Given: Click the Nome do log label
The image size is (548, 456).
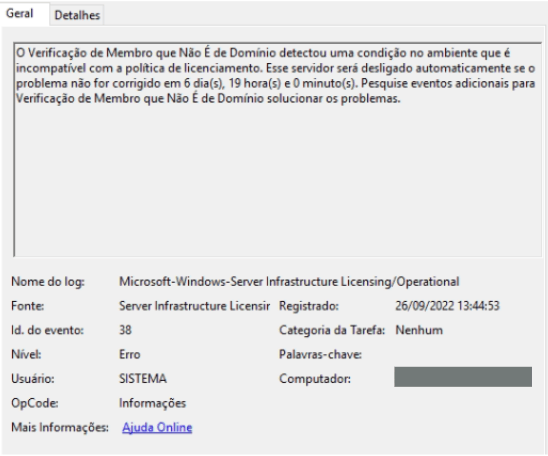Looking at the screenshot, I should (x=48, y=282).
